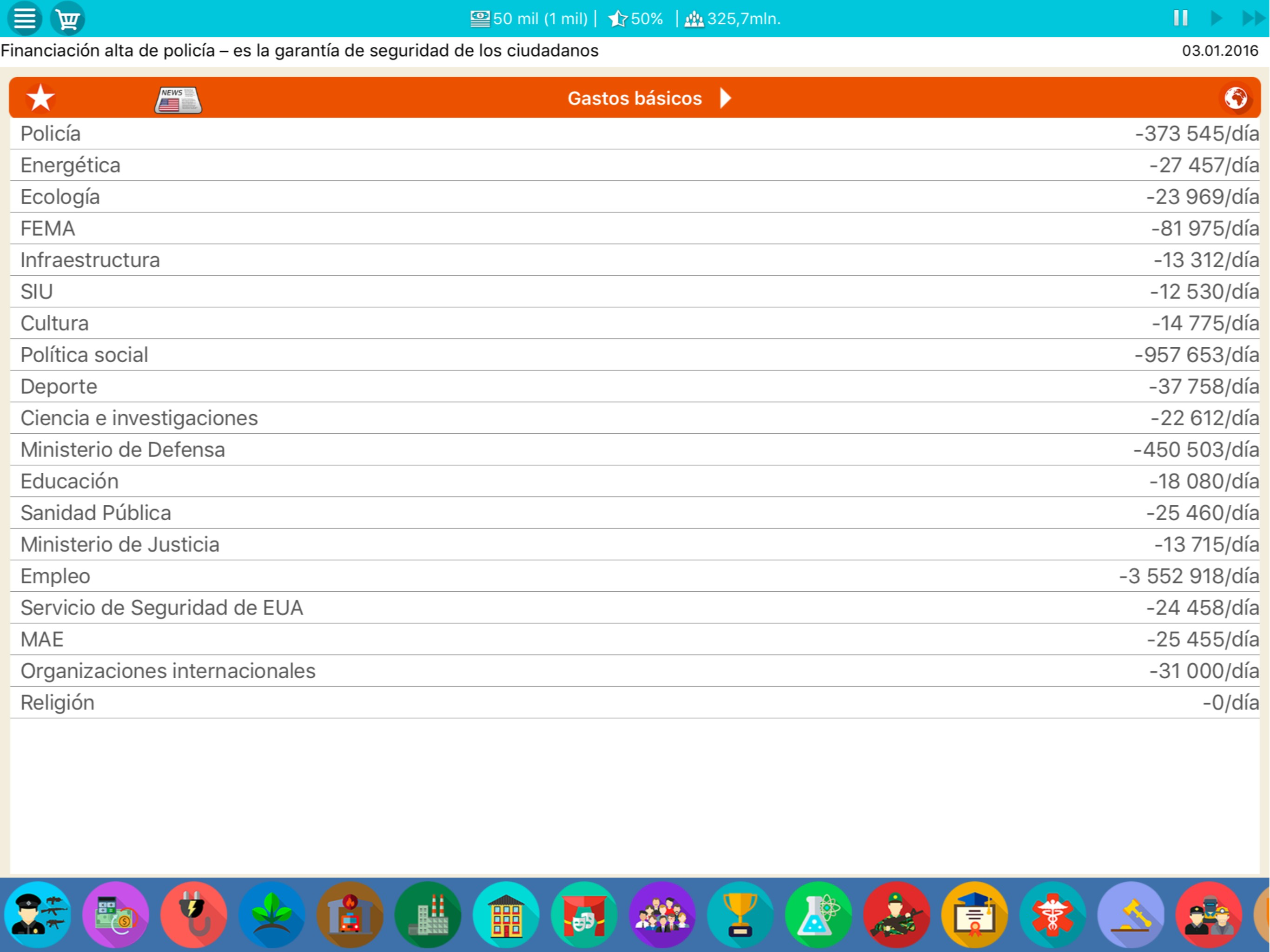Select the culture theater masks icon
The height and width of the screenshot is (952, 1270).
tap(584, 915)
